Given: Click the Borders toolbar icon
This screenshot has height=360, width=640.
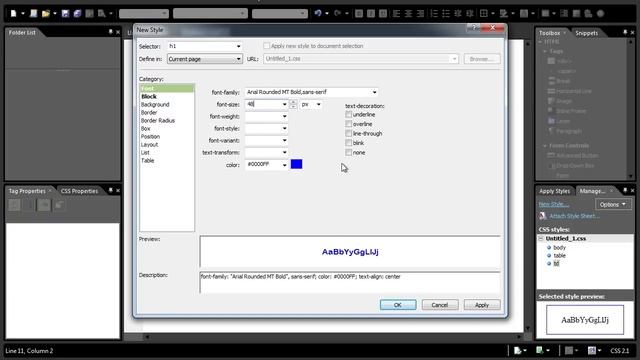Looking at the screenshot, I should [484, 13].
